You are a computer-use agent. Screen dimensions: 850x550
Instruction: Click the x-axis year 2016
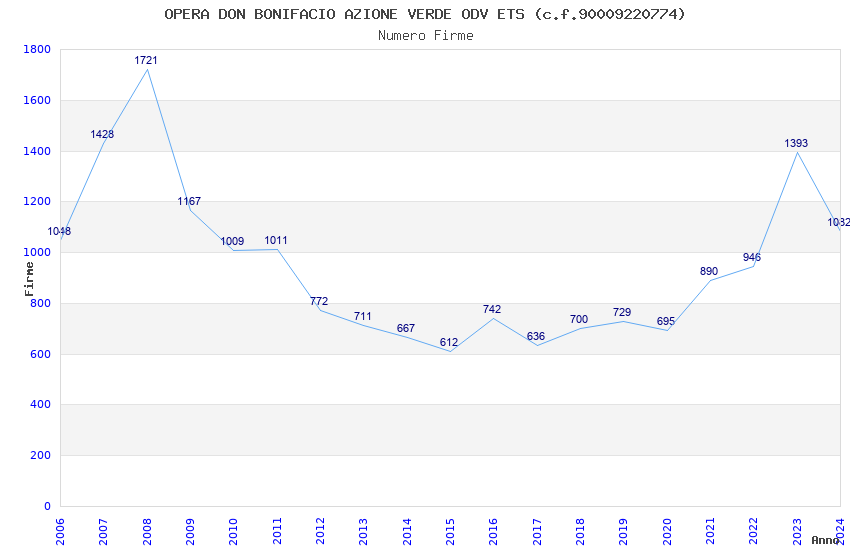pyautogui.click(x=493, y=532)
